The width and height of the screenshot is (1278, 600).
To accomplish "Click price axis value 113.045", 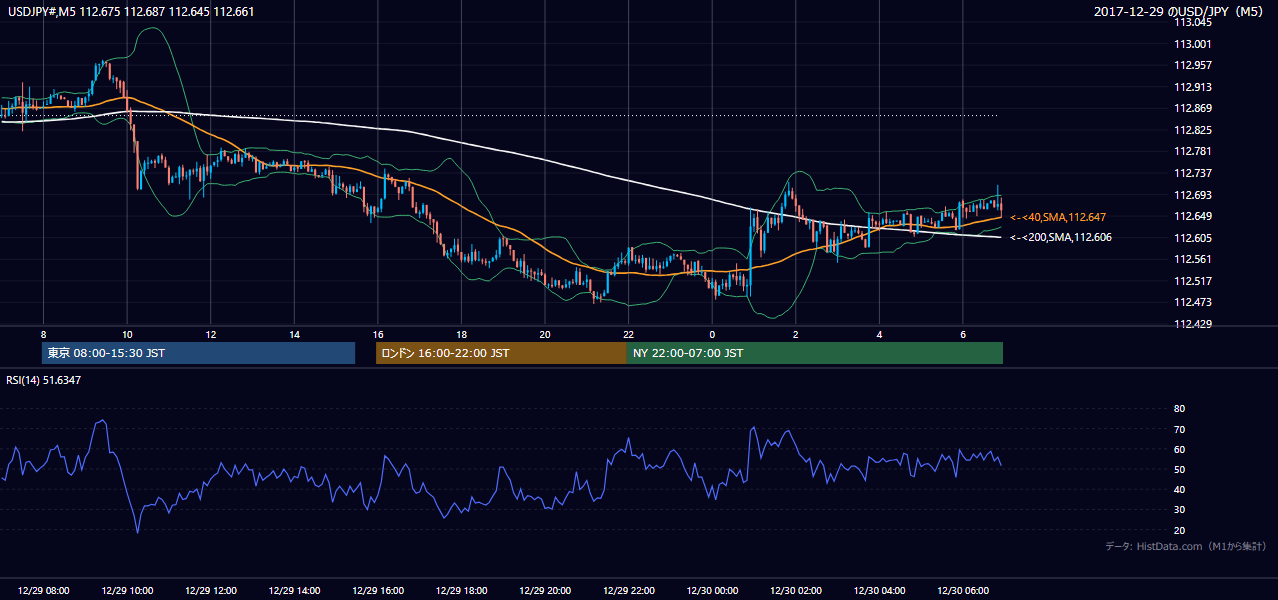I will pyautogui.click(x=1192, y=22).
